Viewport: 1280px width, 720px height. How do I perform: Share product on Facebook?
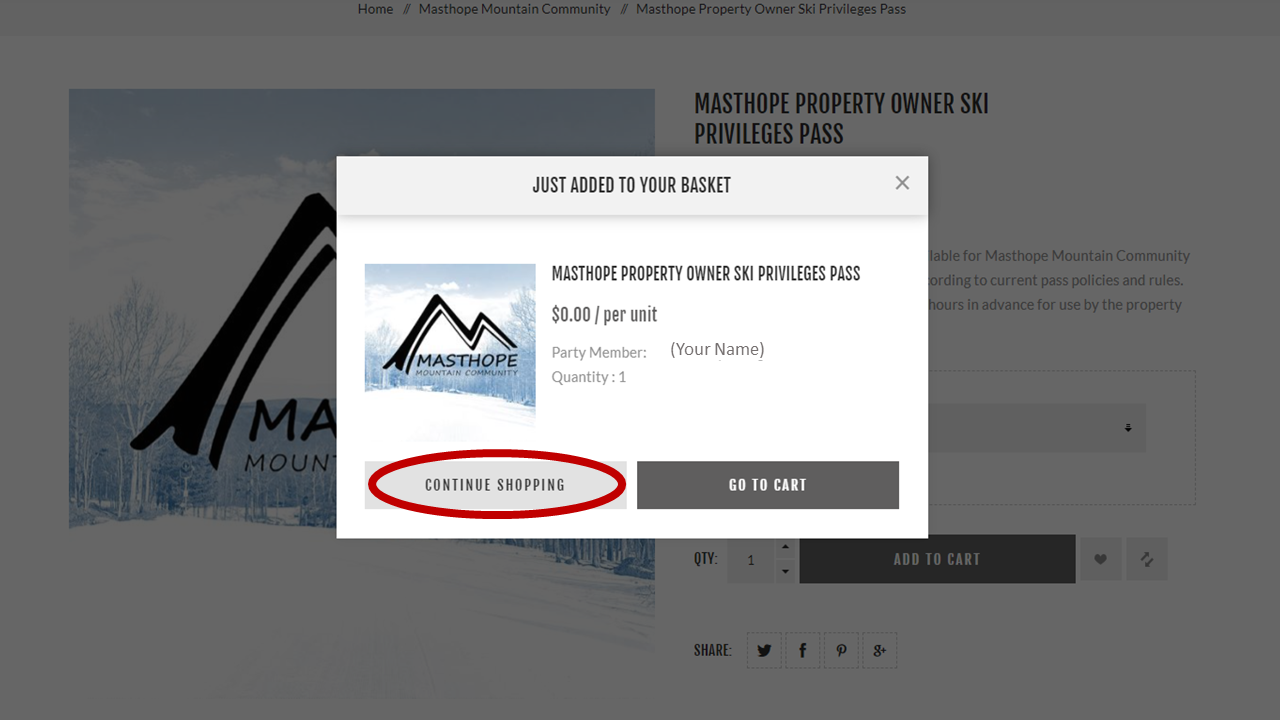pyautogui.click(x=803, y=650)
